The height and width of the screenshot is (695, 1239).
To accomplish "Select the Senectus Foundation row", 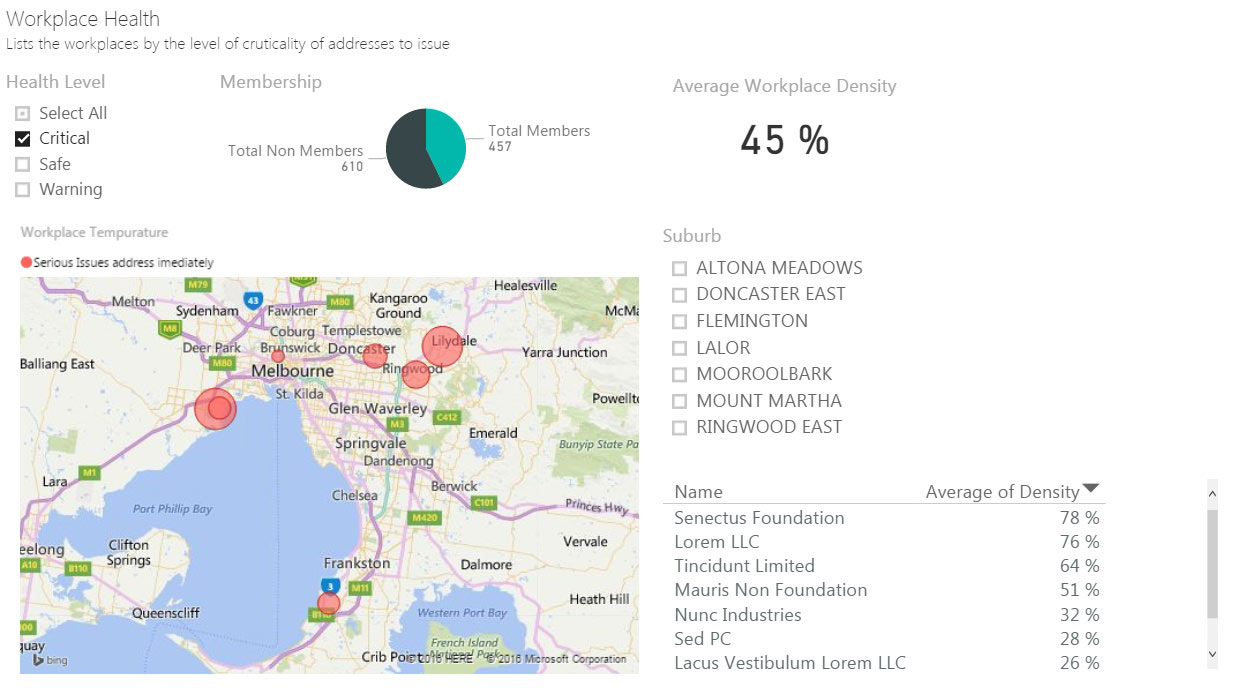I will pyautogui.click(x=759, y=518).
